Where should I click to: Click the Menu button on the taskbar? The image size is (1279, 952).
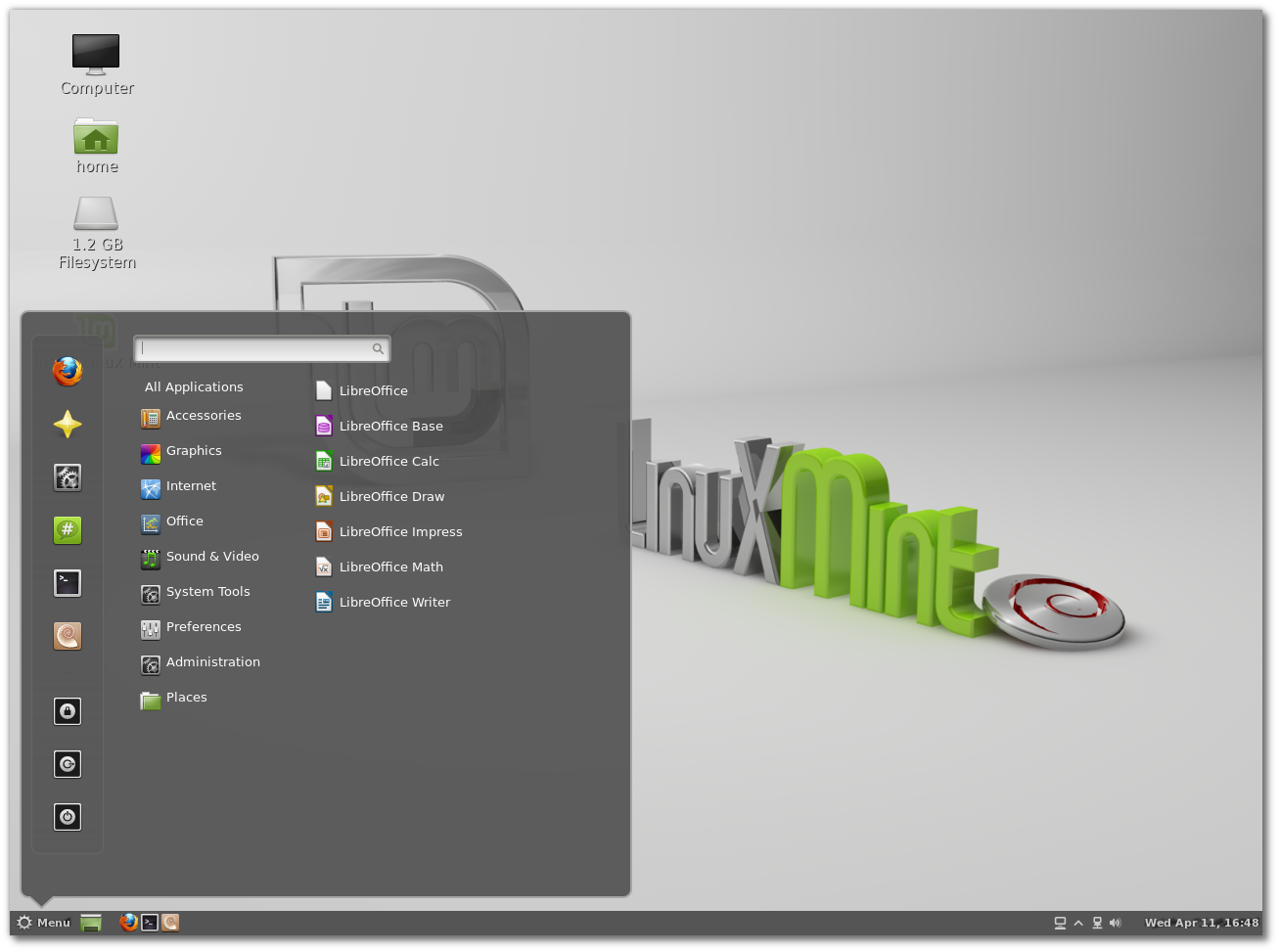pos(43,922)
